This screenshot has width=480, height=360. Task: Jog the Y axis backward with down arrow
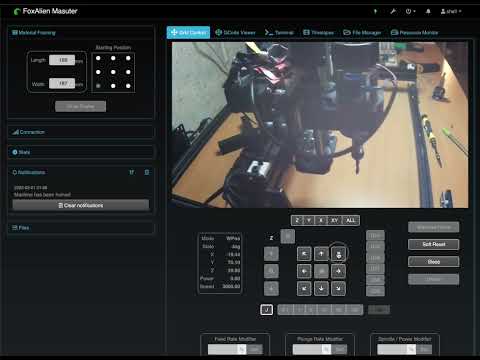(321, 289)
